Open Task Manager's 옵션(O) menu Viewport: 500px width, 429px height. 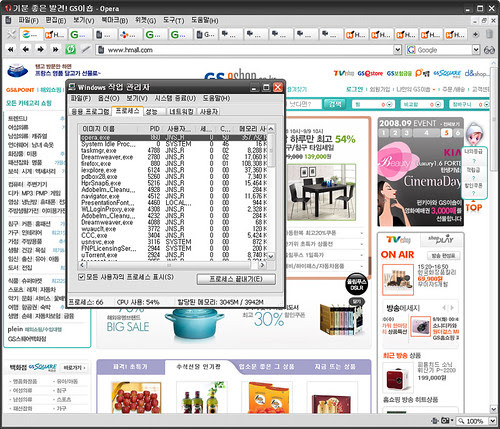coord(109,98)
